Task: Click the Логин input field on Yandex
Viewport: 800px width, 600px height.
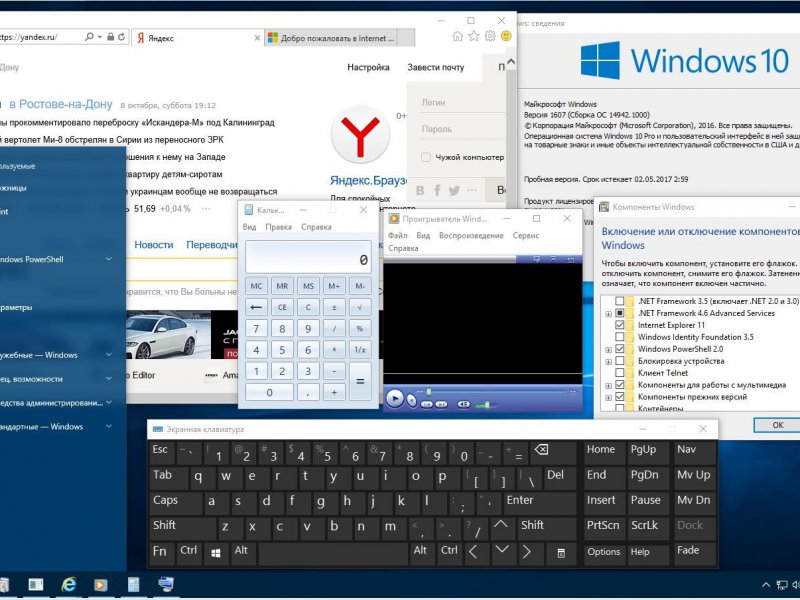Action: point(463,103)
